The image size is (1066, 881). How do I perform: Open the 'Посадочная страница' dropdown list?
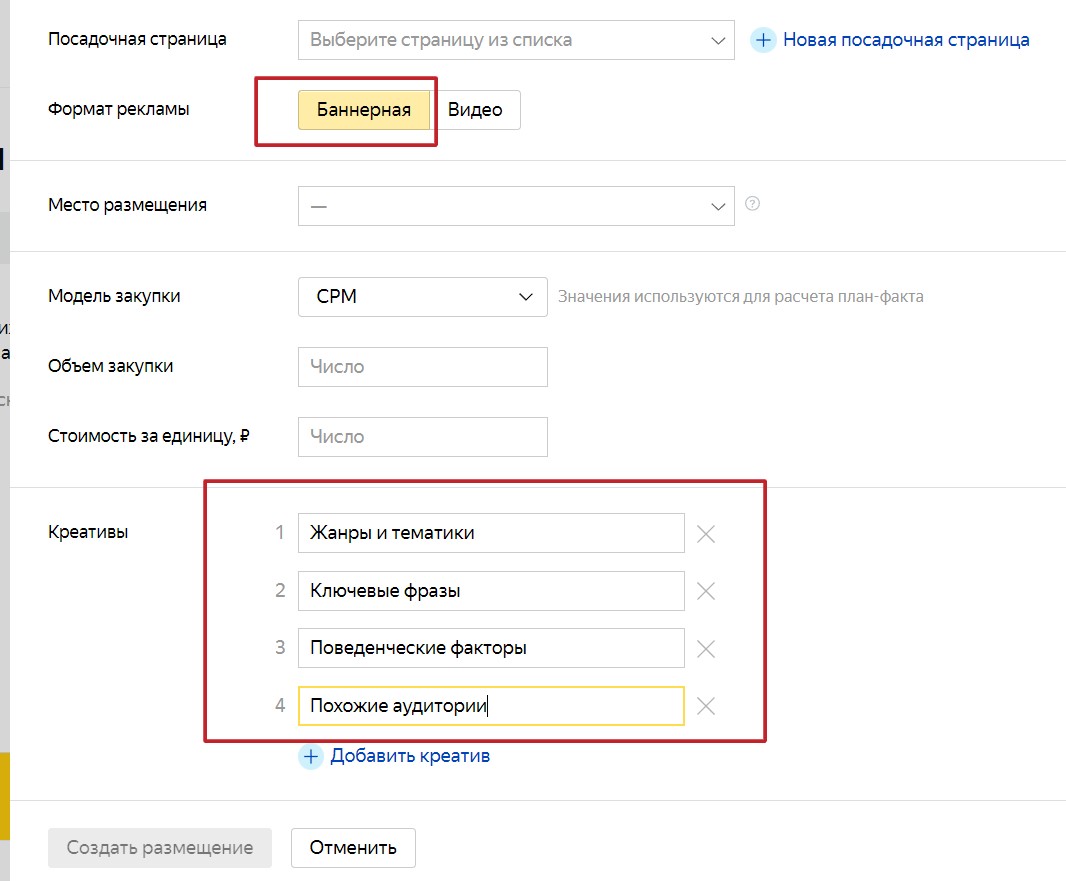pos(516,41)
